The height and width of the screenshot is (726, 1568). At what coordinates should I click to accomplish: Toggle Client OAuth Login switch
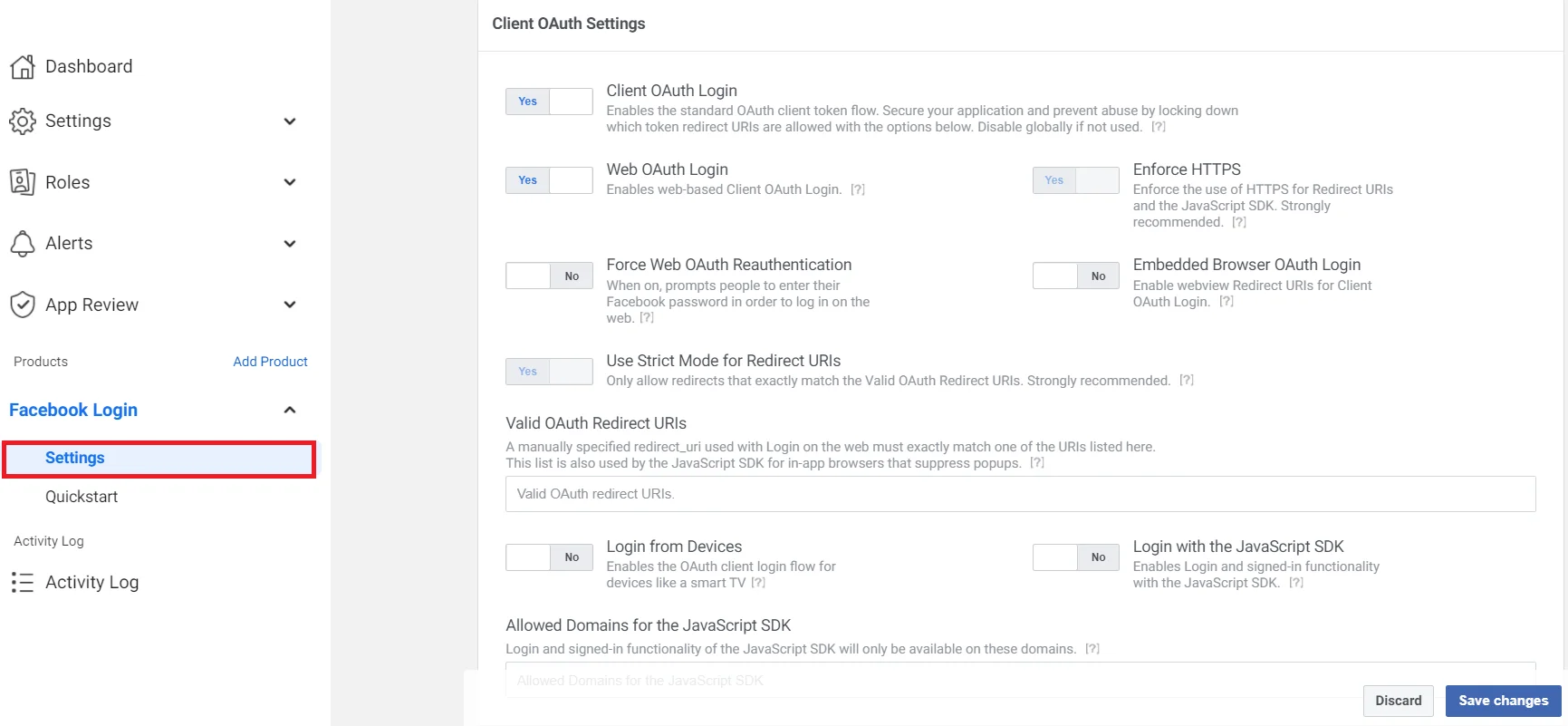549,102
